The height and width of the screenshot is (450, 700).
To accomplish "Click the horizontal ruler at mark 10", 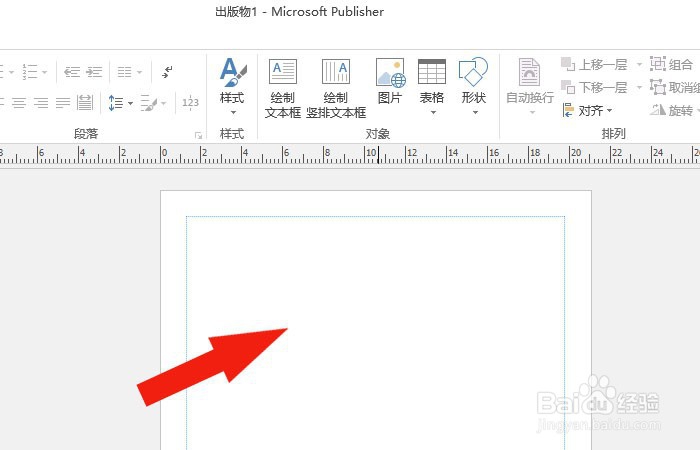I will point(371,154).
